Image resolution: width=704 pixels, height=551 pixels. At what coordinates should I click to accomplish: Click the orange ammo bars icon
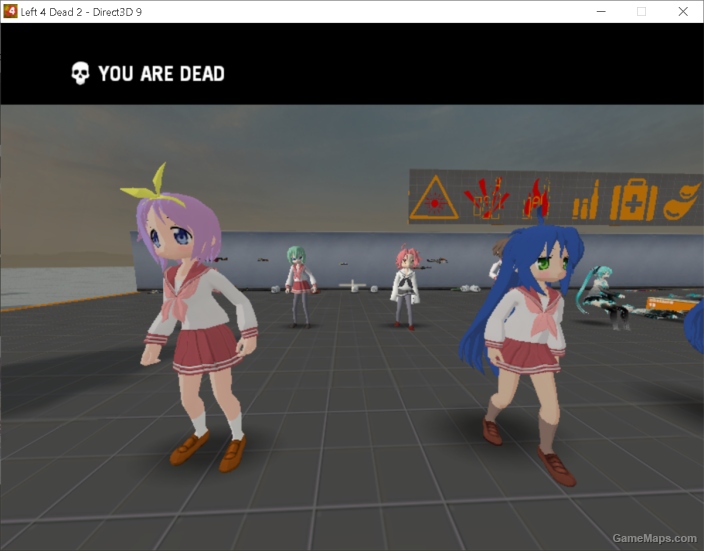coord(586,200)
